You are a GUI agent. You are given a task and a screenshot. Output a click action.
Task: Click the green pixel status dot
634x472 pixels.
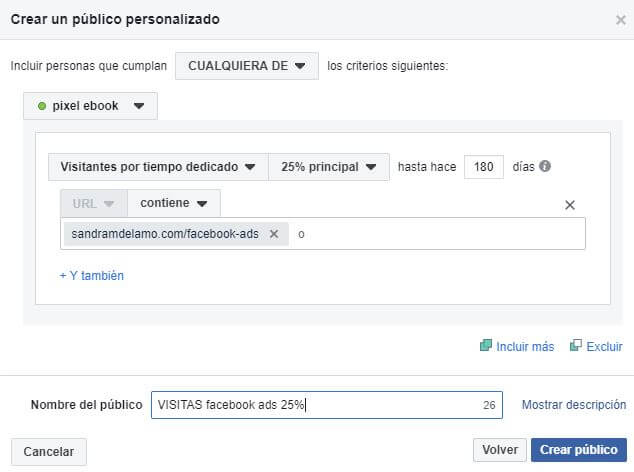coord(41,106)
